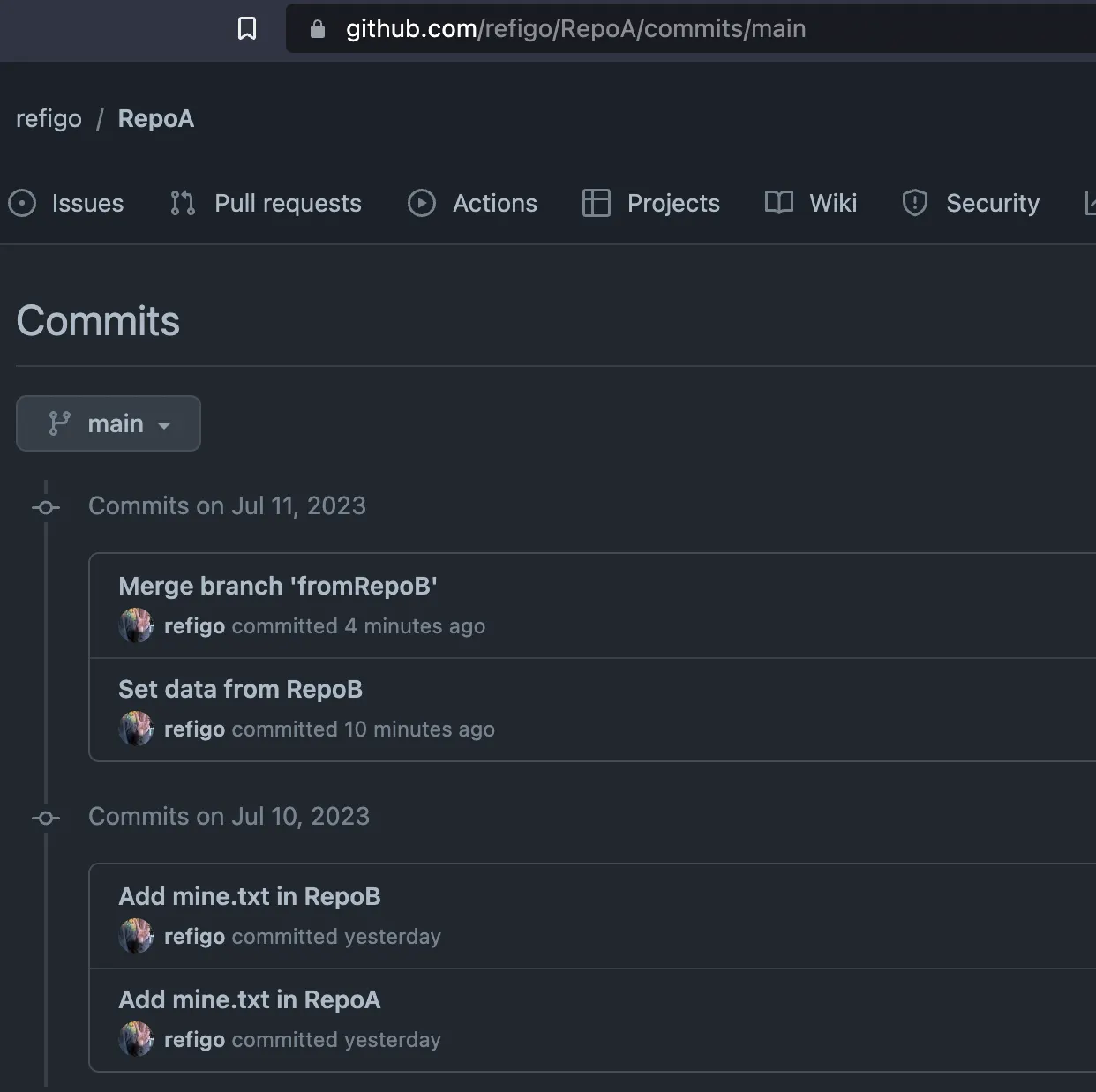Click the Projects table icon
The image size is (1096, 1092).
(597, 204)
